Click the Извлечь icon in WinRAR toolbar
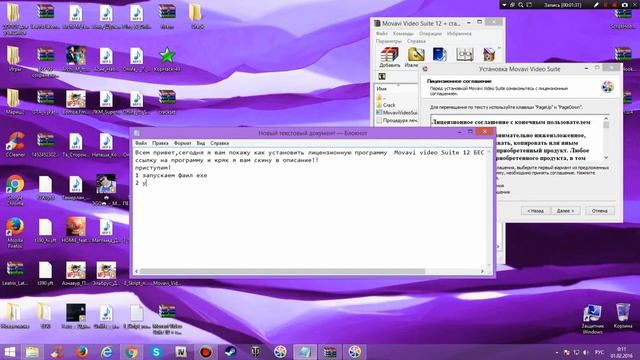Viewport: 640px width, 360px height. 416,54
